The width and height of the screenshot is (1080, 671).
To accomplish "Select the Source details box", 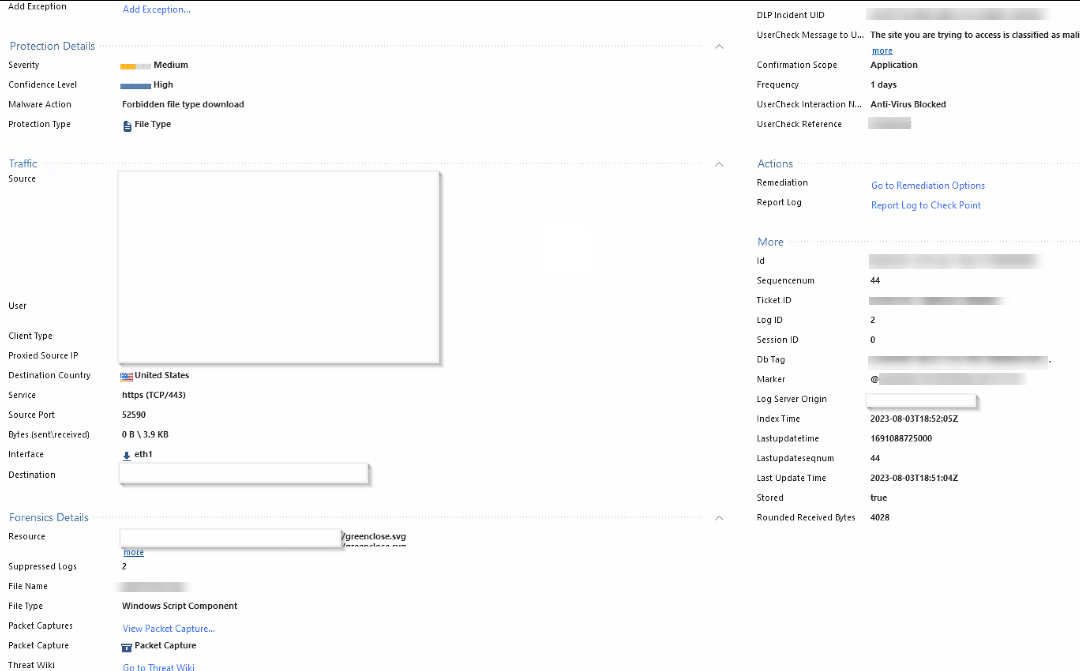I will tap(279, 265).
